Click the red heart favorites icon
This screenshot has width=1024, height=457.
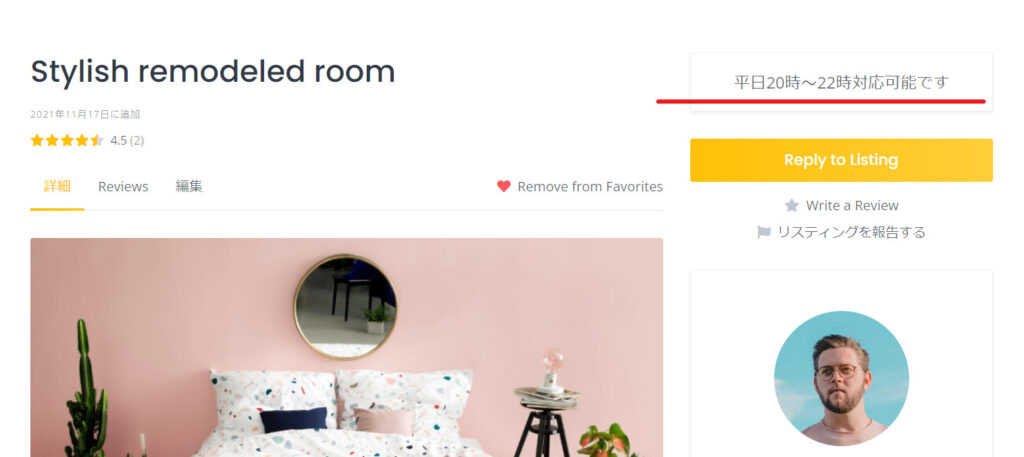pos(503,186)
